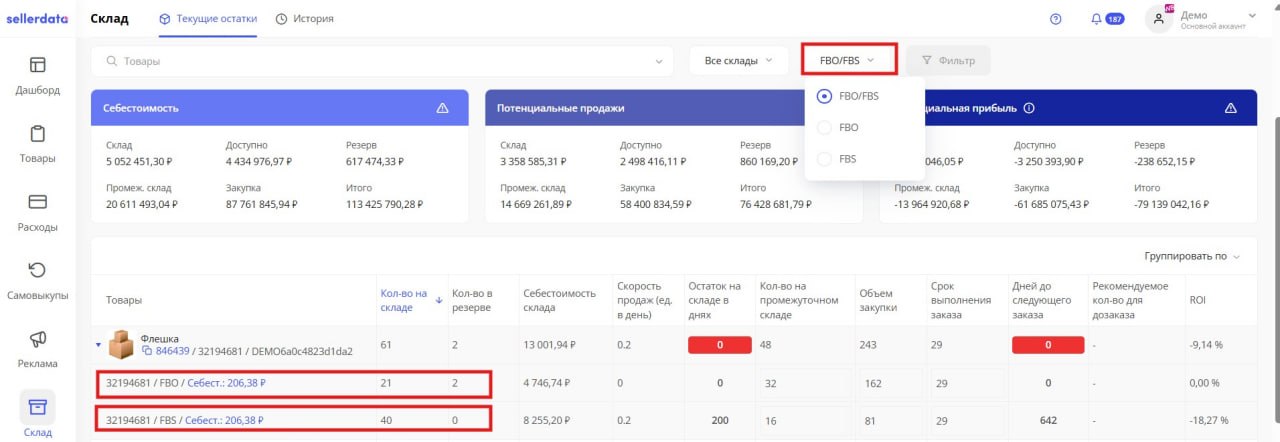Expand the Товары search dropdown arrow

(x=658, y=61)
